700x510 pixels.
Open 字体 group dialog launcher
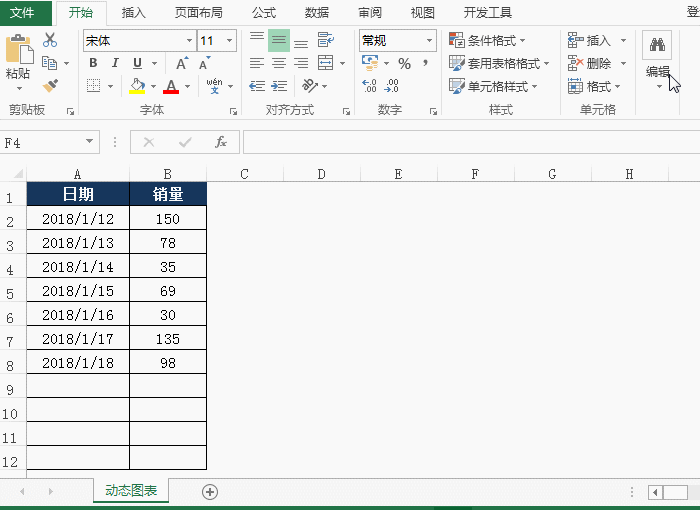pos(233,111)
